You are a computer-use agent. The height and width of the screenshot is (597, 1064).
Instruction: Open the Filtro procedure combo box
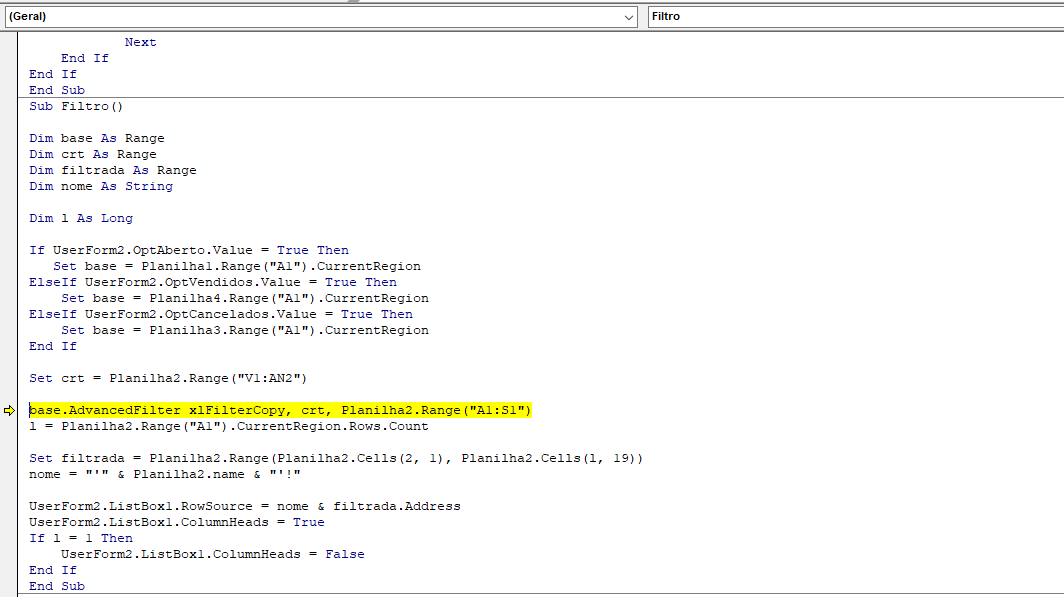856,17
